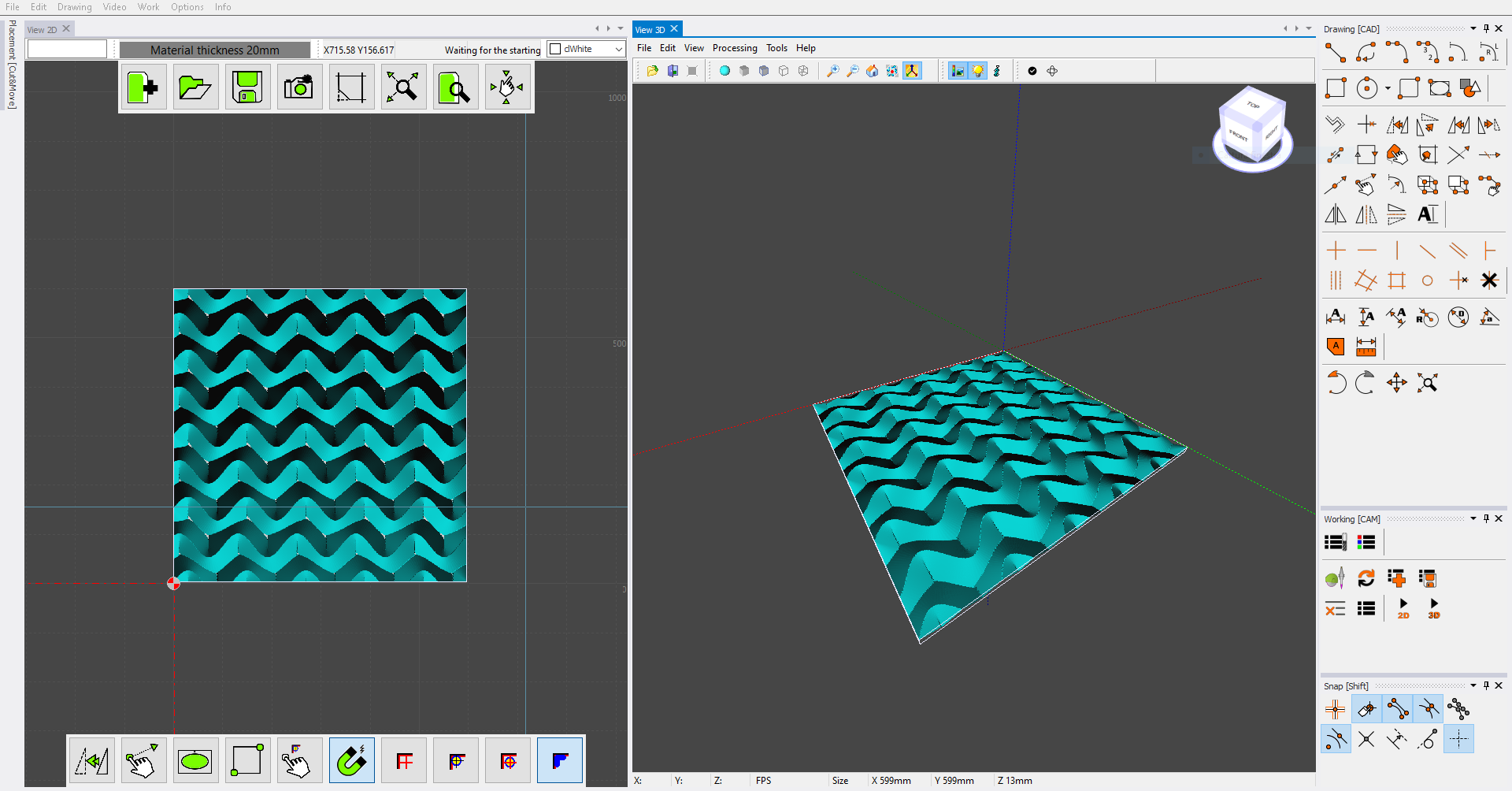The image size is (1512, 791).
Task: Click Material thickness 20mm label
Action: coord(215,50)
